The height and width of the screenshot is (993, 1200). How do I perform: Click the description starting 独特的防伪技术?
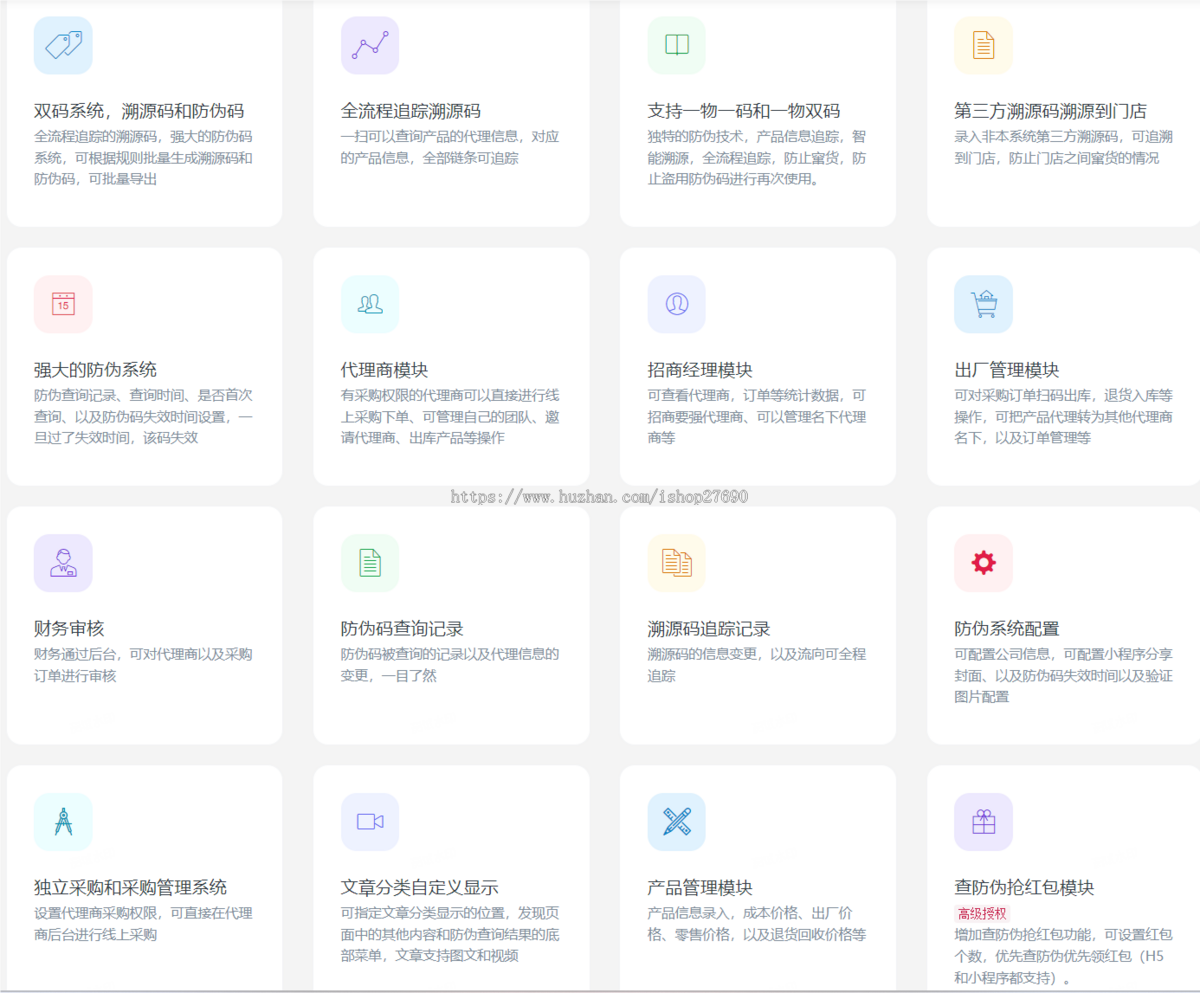click(x=758, y=158)
